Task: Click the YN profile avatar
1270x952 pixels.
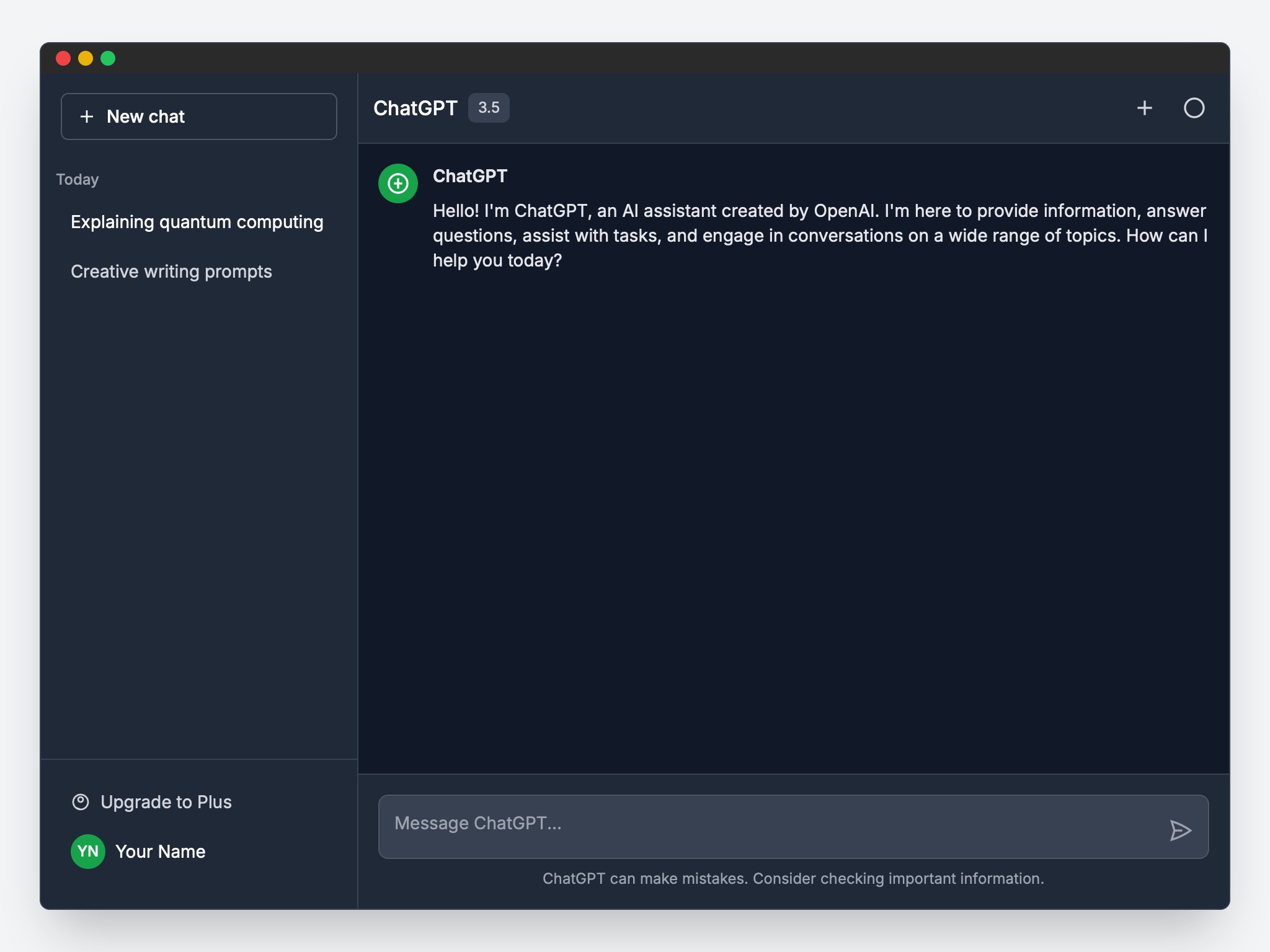Action: 87,851
